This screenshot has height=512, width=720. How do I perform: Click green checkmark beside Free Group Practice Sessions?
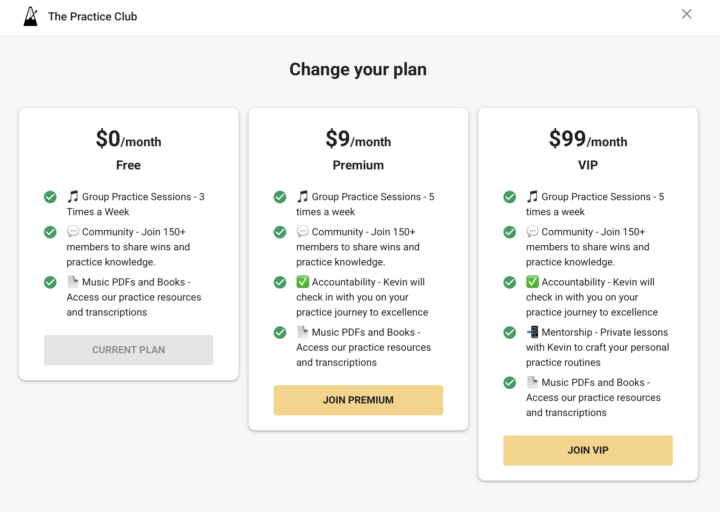click(x=50, y=197)
